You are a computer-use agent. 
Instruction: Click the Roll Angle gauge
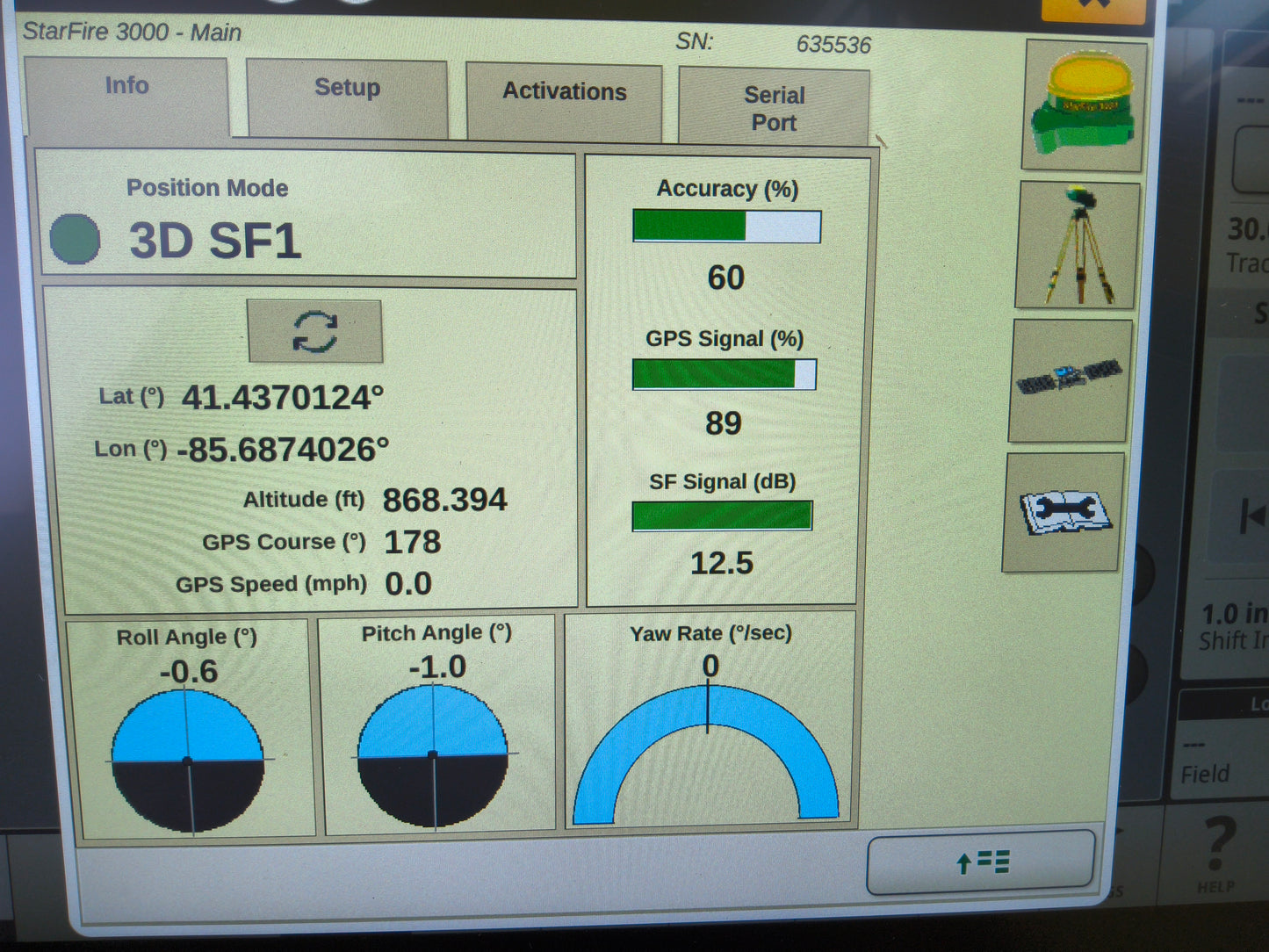pyautogui.click(x=188, y=761)
